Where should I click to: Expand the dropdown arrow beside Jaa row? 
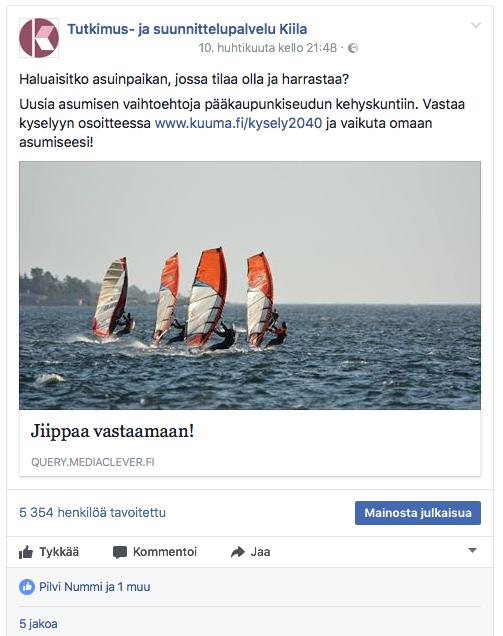[x=472, y=550]
